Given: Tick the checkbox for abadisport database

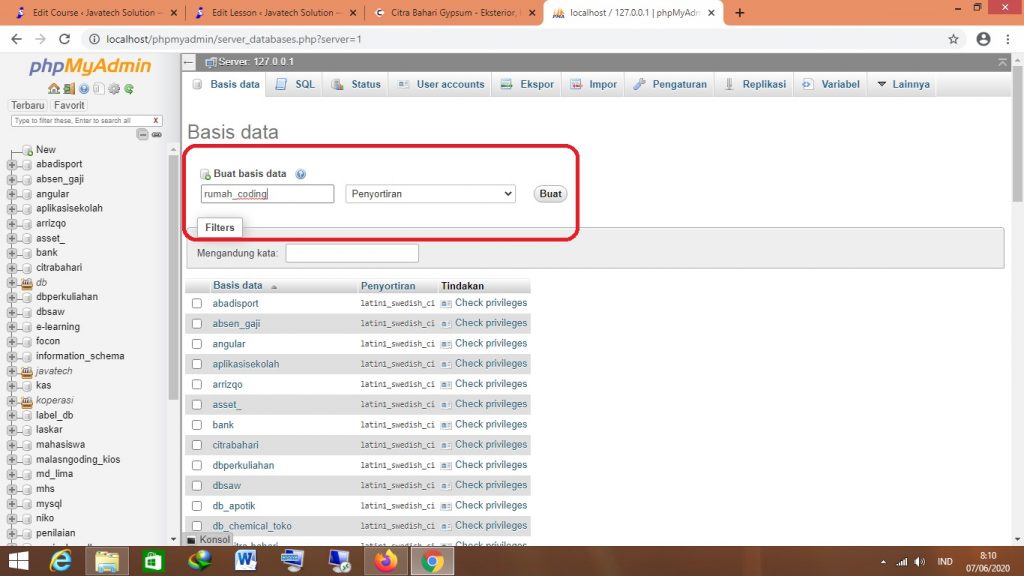Looking at the screenshot, I should [x=197, y=304].
